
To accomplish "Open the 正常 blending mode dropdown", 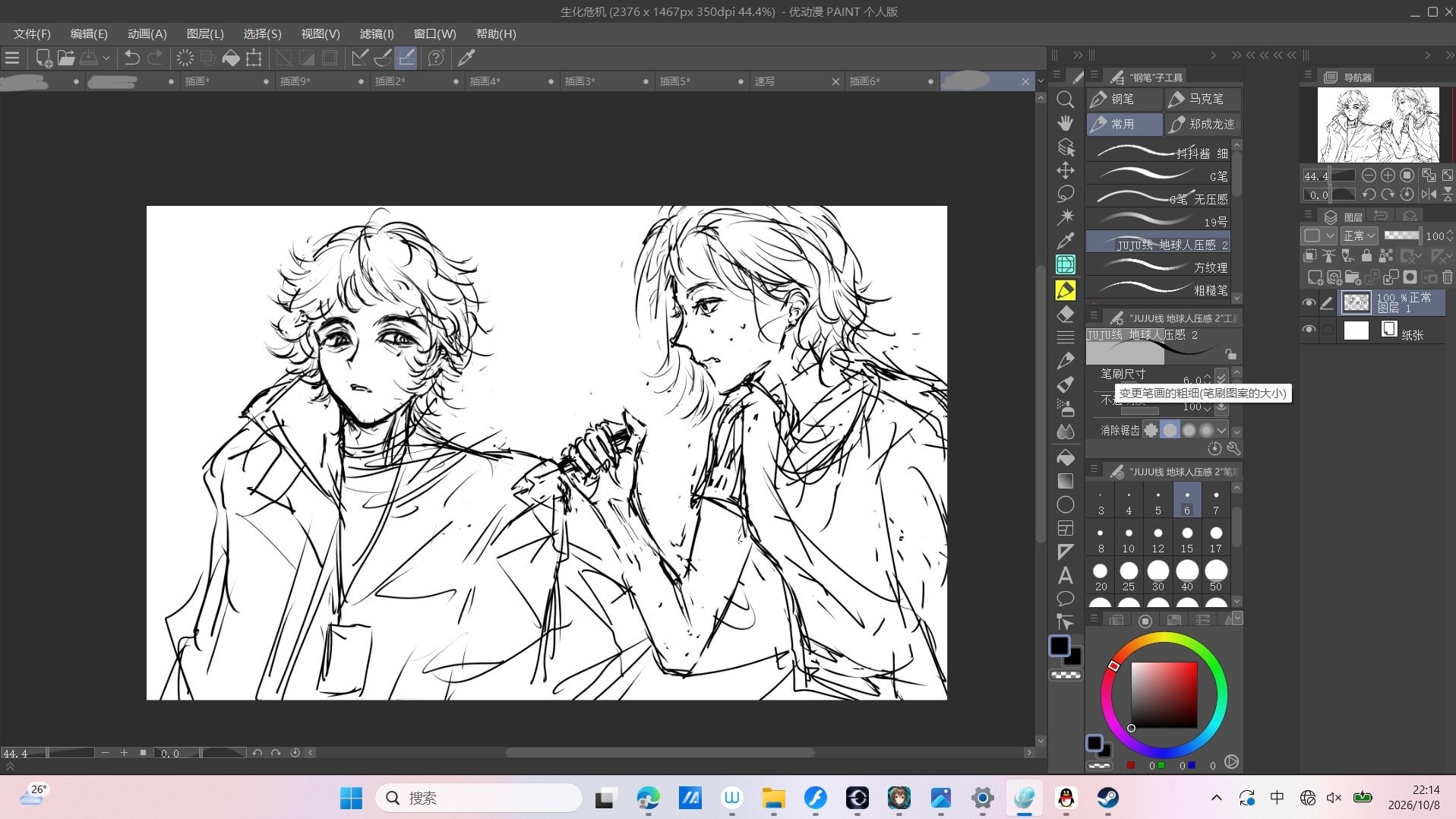I will pyautogui.click(x=1359, y=236).
